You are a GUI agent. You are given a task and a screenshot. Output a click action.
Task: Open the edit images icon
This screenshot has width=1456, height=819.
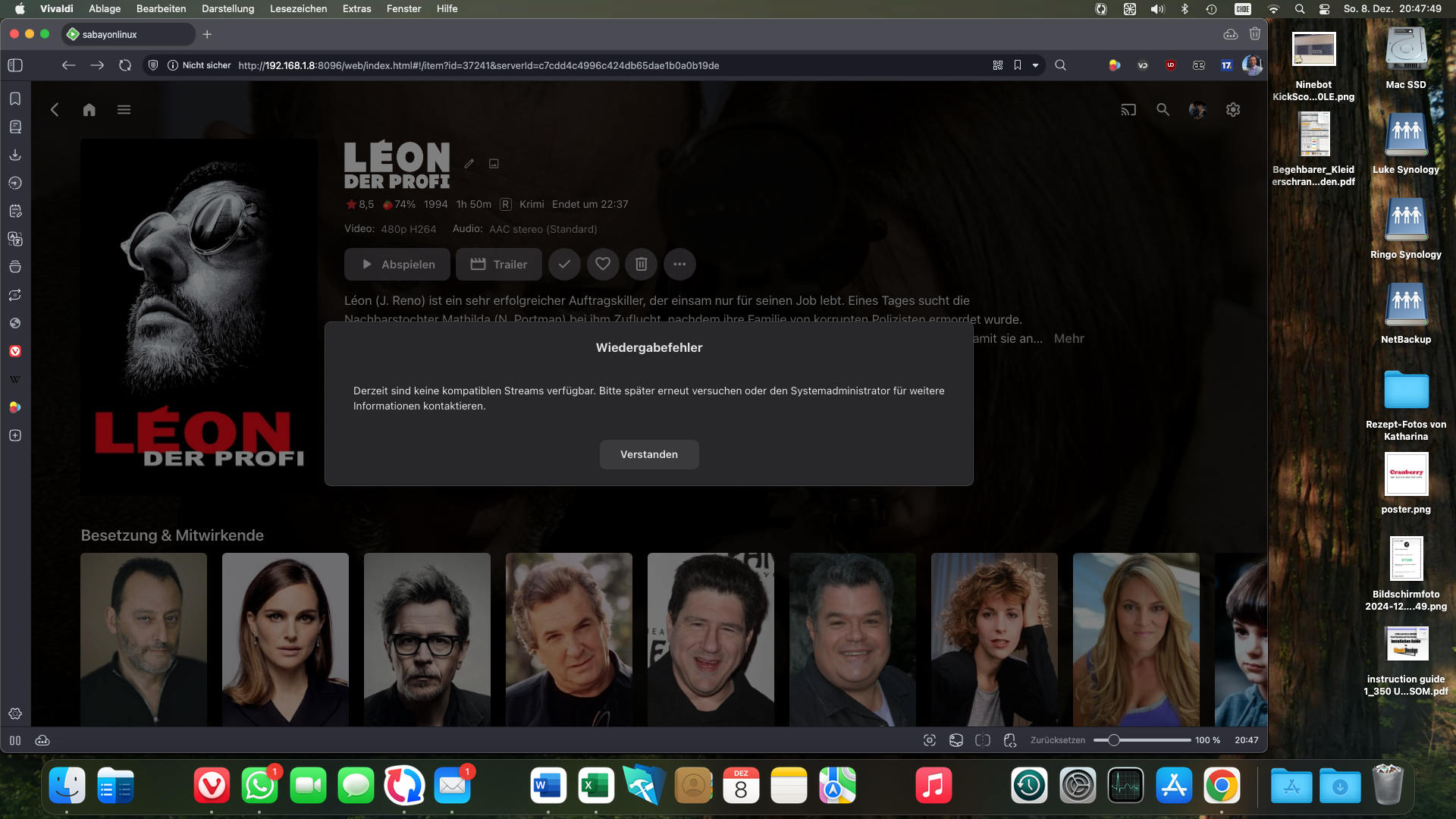(x=494, y=164)
